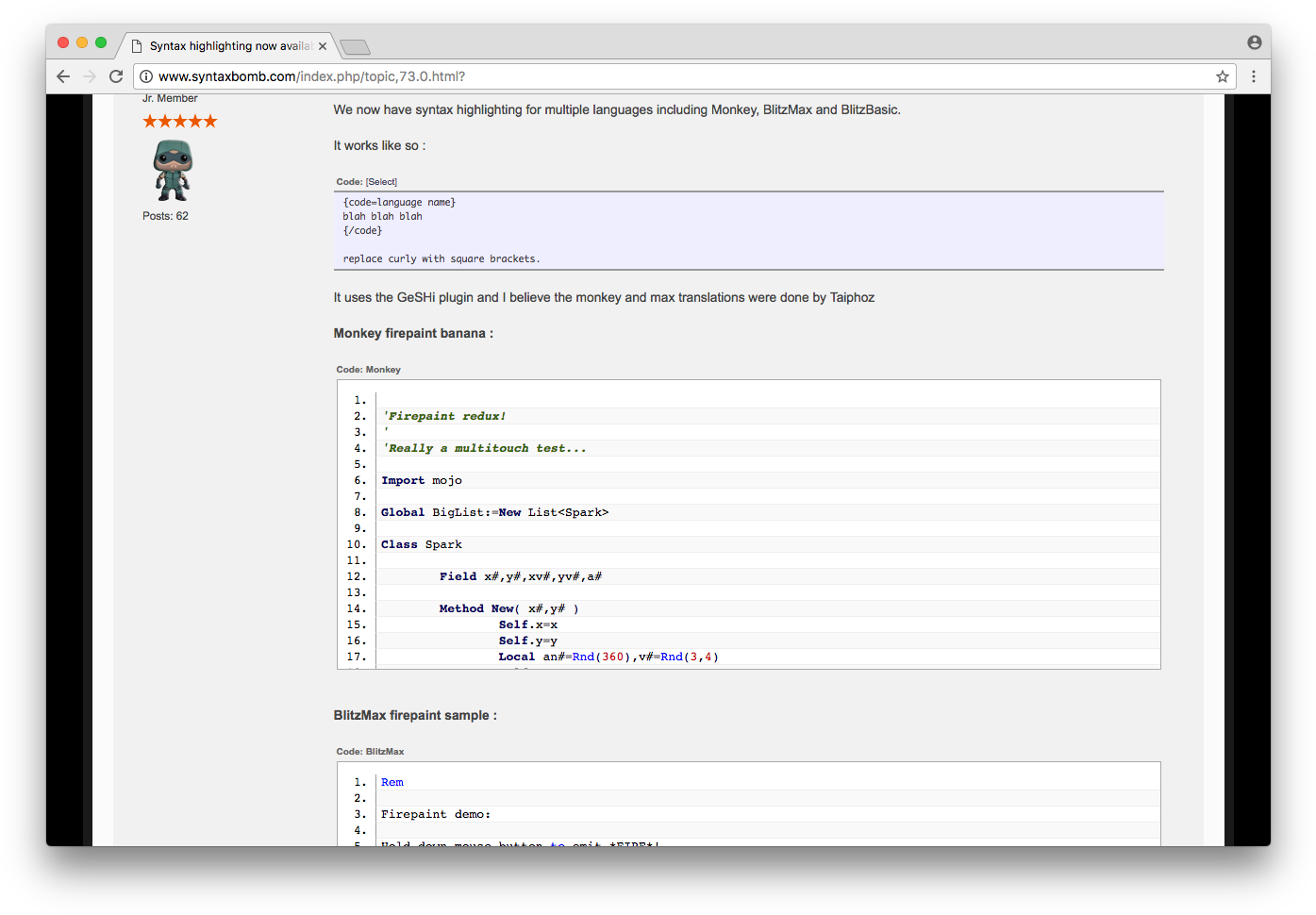The height and width of the screenshot is (915, 1316).
Task: Click the 'Import mojo' code line
Action: 422,480
